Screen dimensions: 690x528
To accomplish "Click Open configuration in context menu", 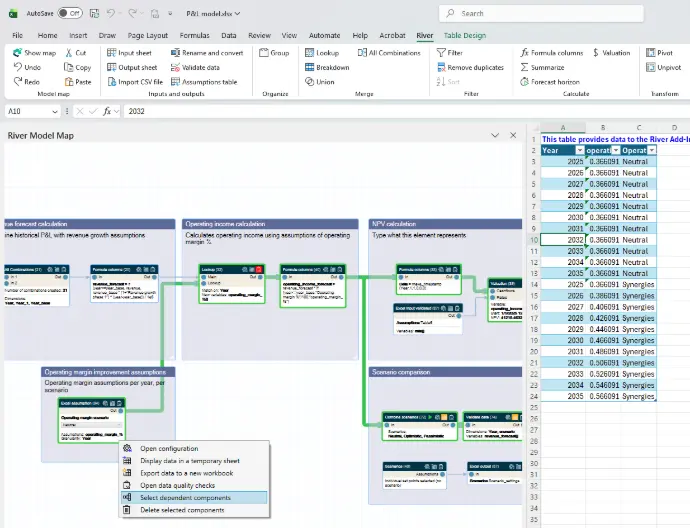I will [x=168, y=448].
